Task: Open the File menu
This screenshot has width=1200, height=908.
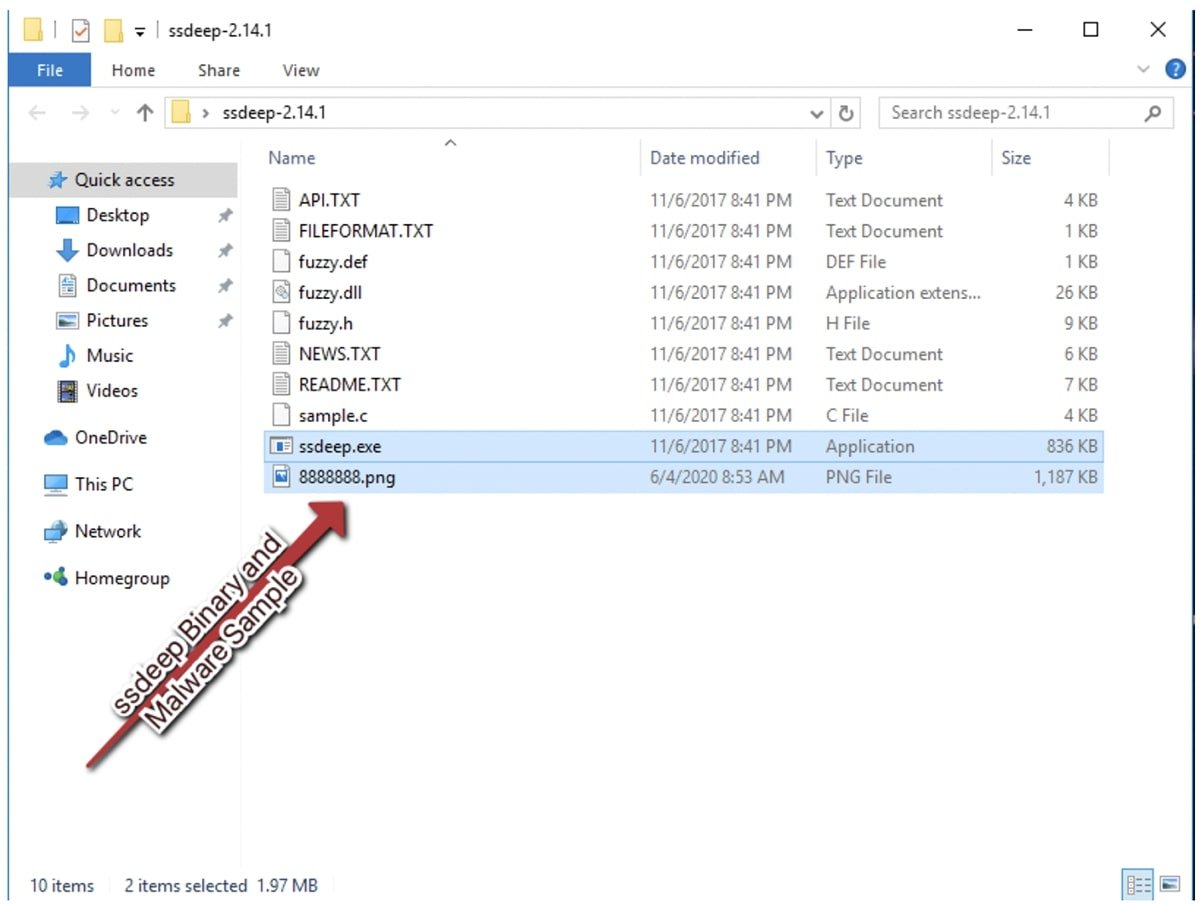Action: [x=49, y=70]
